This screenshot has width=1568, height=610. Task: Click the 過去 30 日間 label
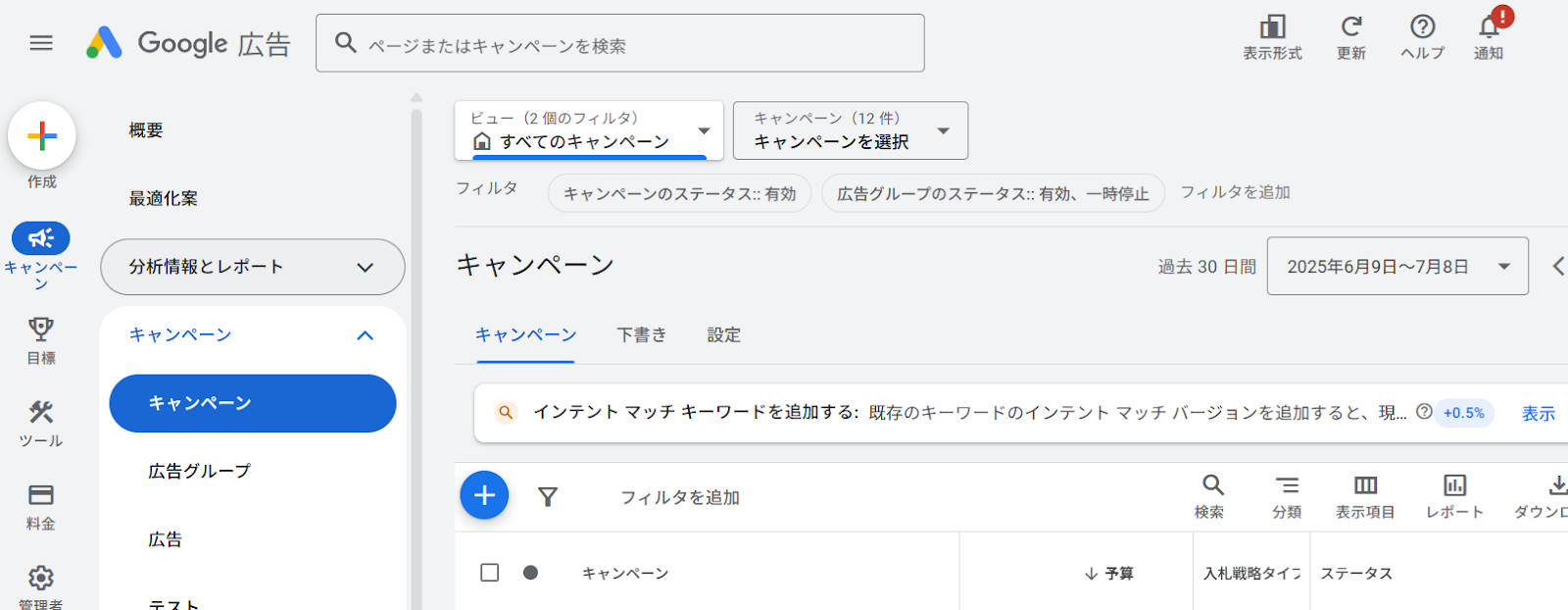[1206, 267]
